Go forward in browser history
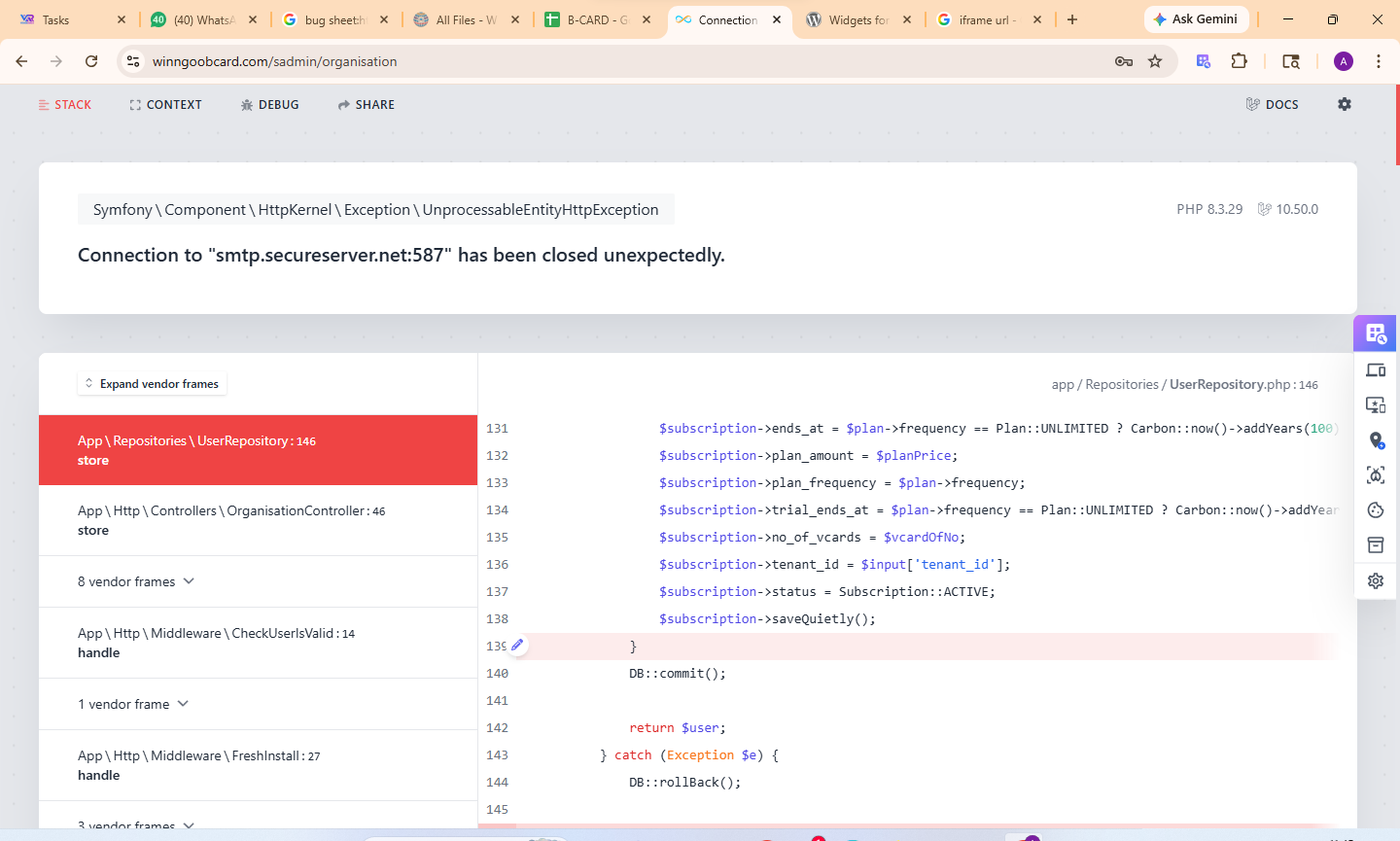The image size is (1400, 841). pos(56,61)
